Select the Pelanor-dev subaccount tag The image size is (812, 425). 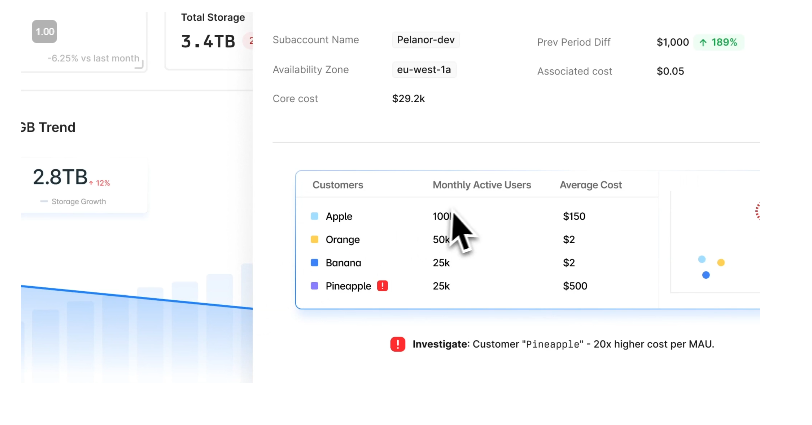click(426, 40)
